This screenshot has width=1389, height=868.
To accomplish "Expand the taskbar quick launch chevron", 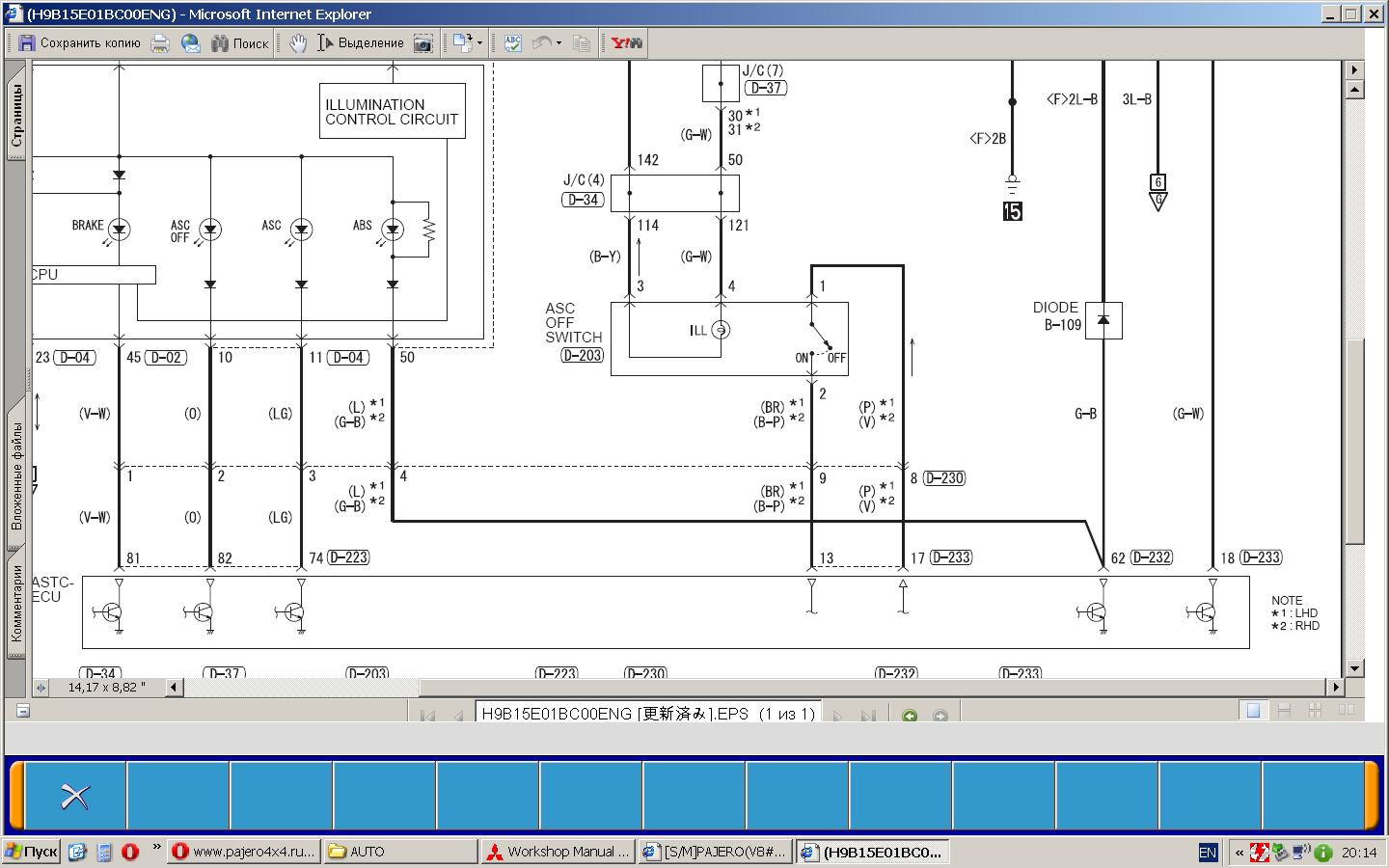I will pyautogui.click(x=156, y=848).
